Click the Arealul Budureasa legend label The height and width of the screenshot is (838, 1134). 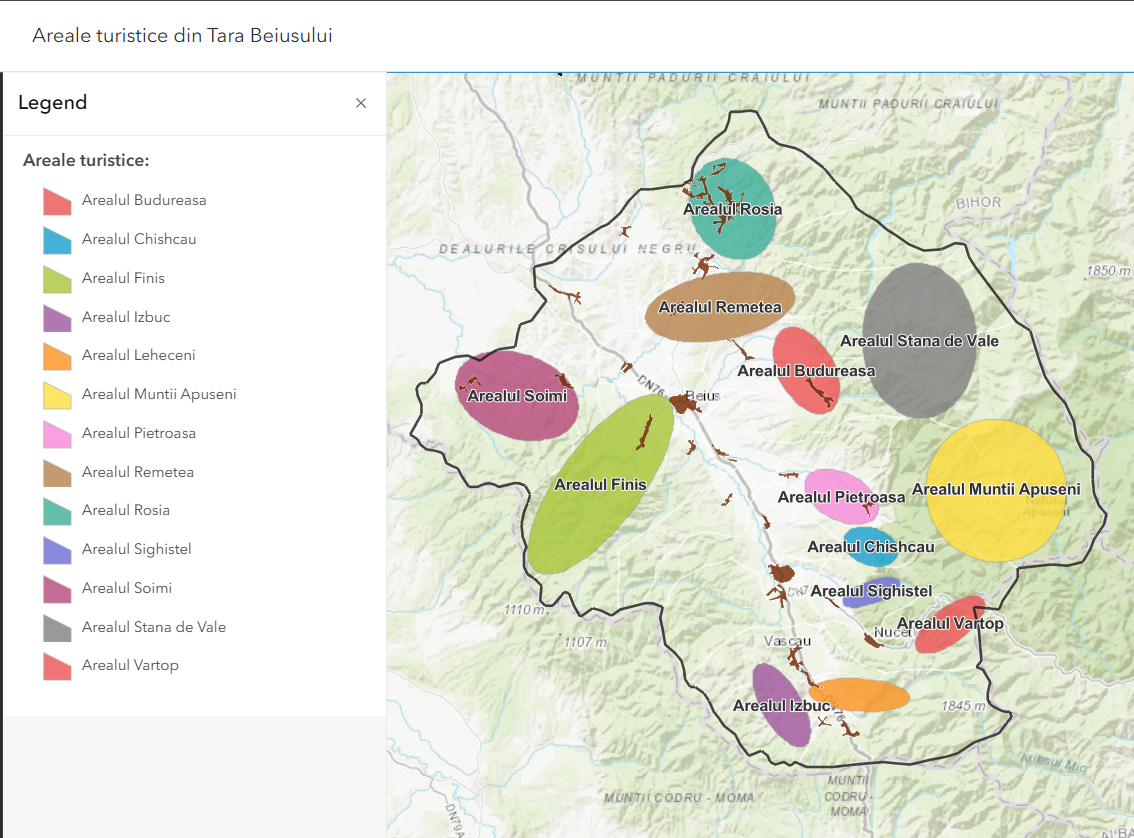pos(144,200)
